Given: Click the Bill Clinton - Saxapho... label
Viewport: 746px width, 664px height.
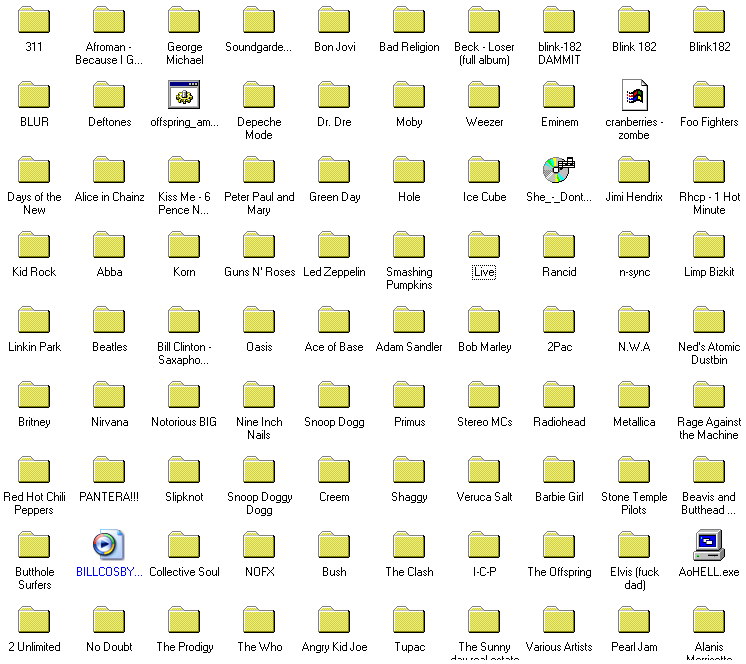Looking at the screenshot, I should click(x=184, y=353).
